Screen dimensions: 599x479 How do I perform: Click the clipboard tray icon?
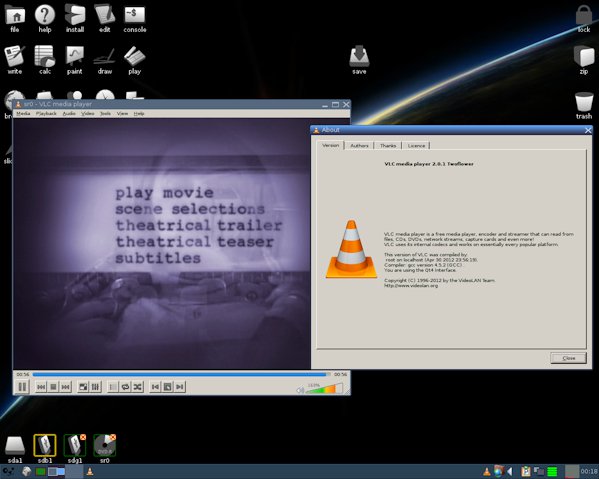[x=526, y=472]
